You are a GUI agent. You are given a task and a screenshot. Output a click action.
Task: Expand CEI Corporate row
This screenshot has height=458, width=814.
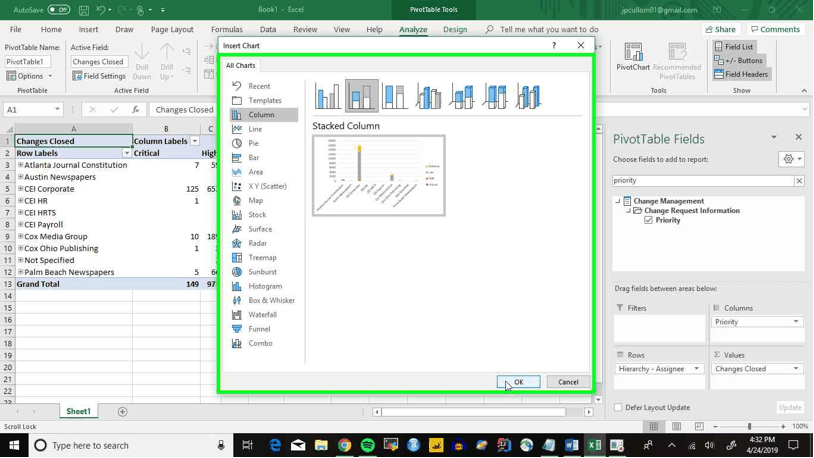coord(20,188)
